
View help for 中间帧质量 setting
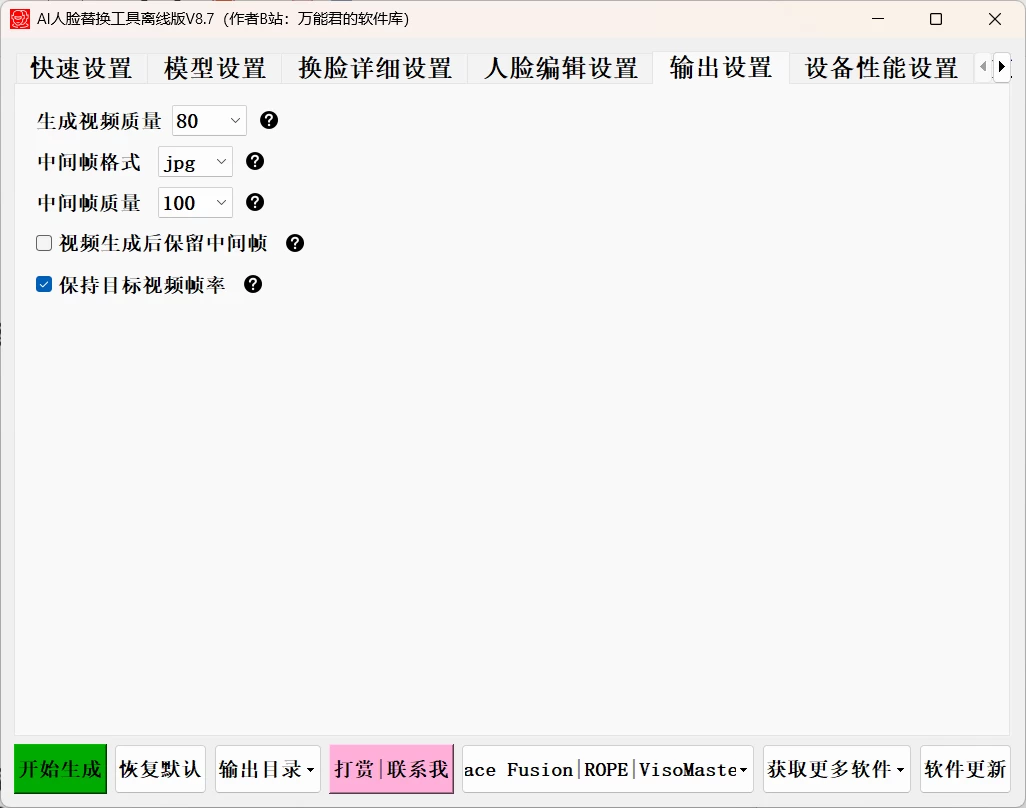click(254, 202)
